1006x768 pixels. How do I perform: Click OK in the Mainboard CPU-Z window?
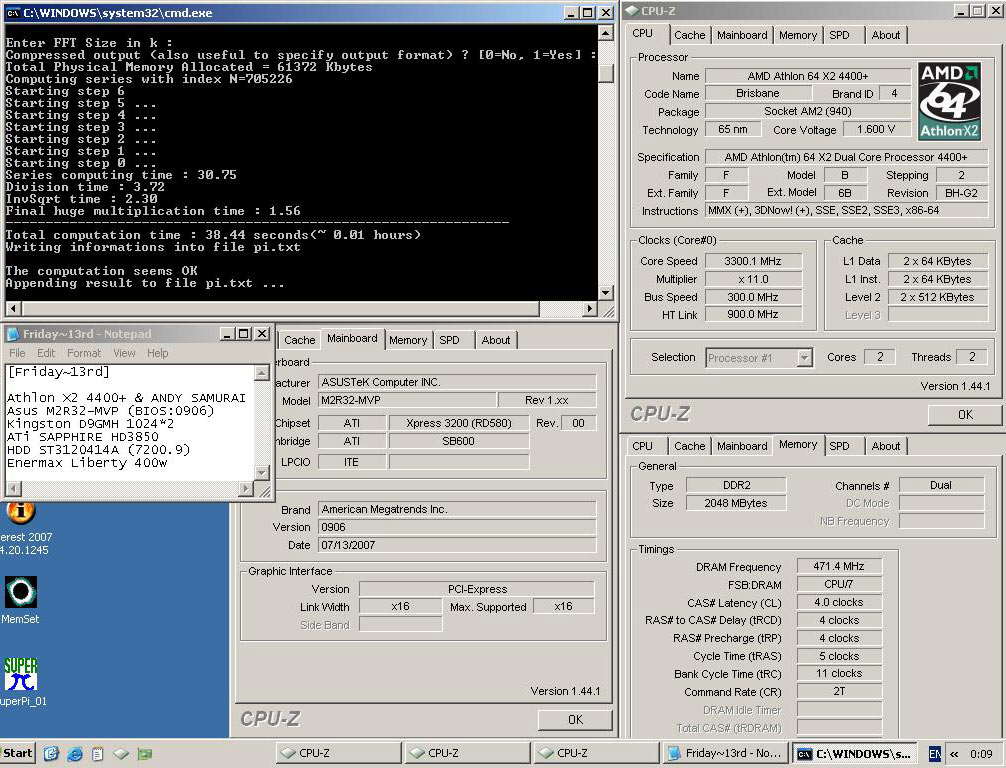(x=575, y=719)
